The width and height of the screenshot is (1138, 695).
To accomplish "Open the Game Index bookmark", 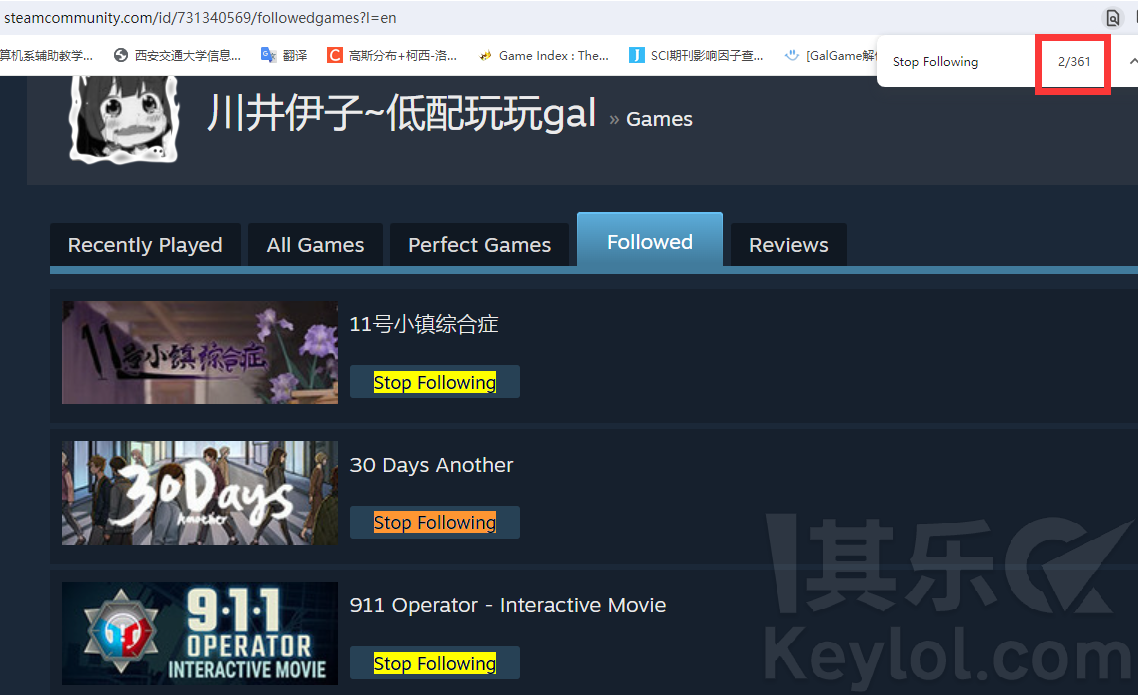I will pos(544,55).
